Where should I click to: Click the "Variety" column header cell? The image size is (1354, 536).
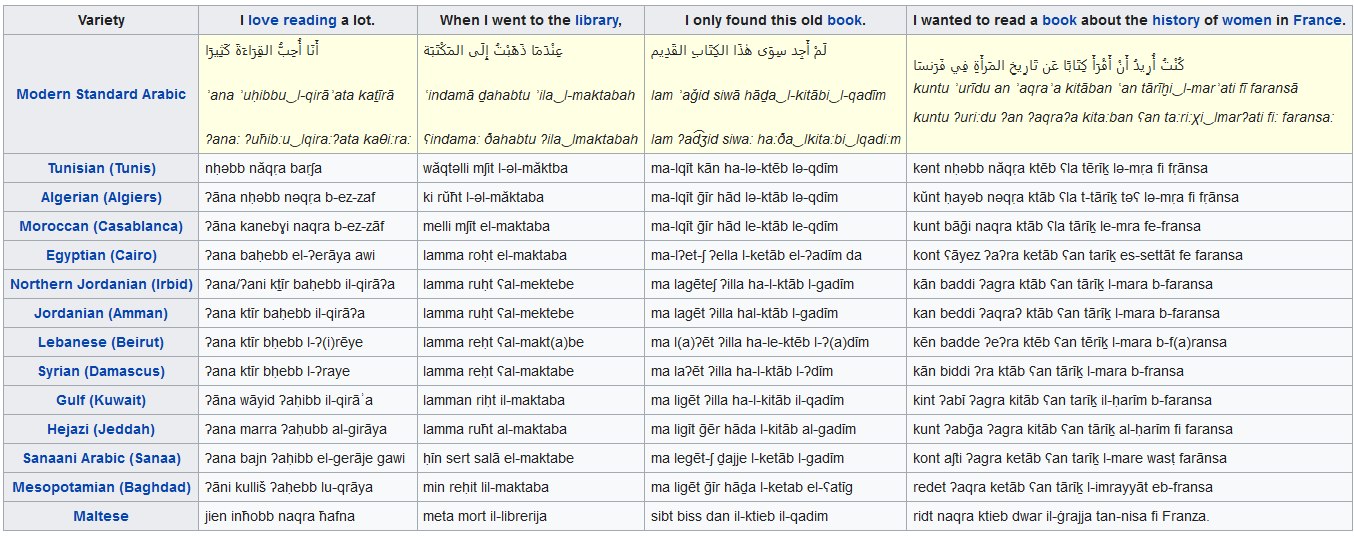click(x=101, y=20)
